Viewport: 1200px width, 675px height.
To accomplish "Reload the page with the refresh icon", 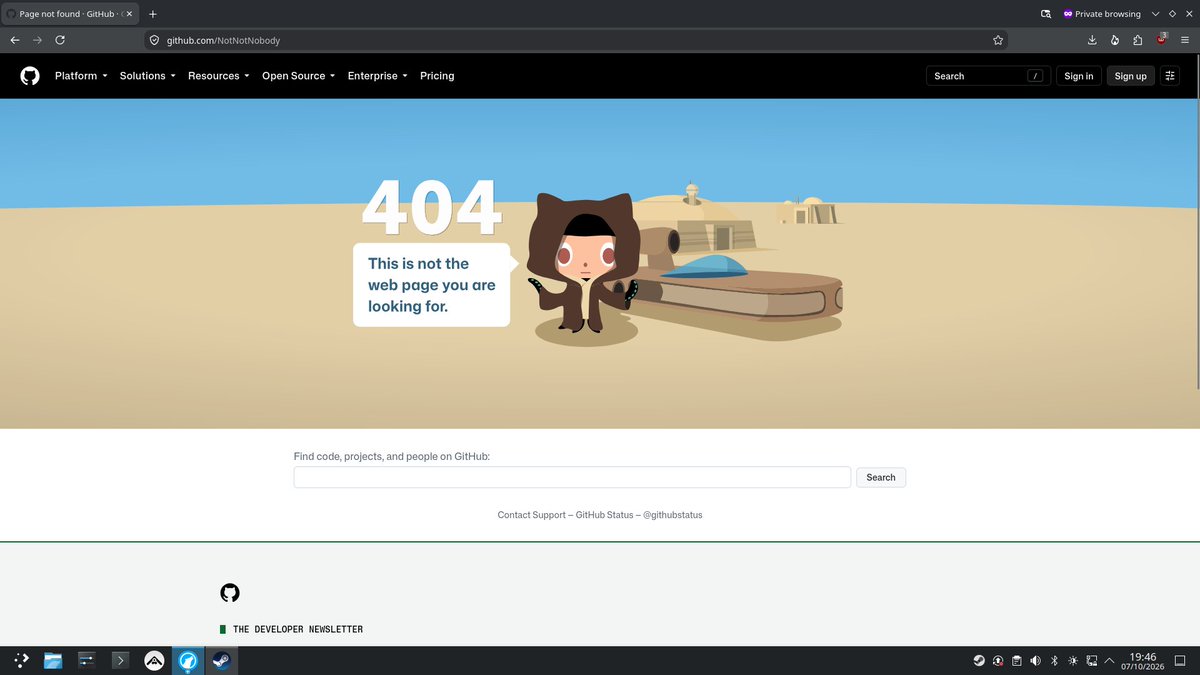I will point(60,40).
